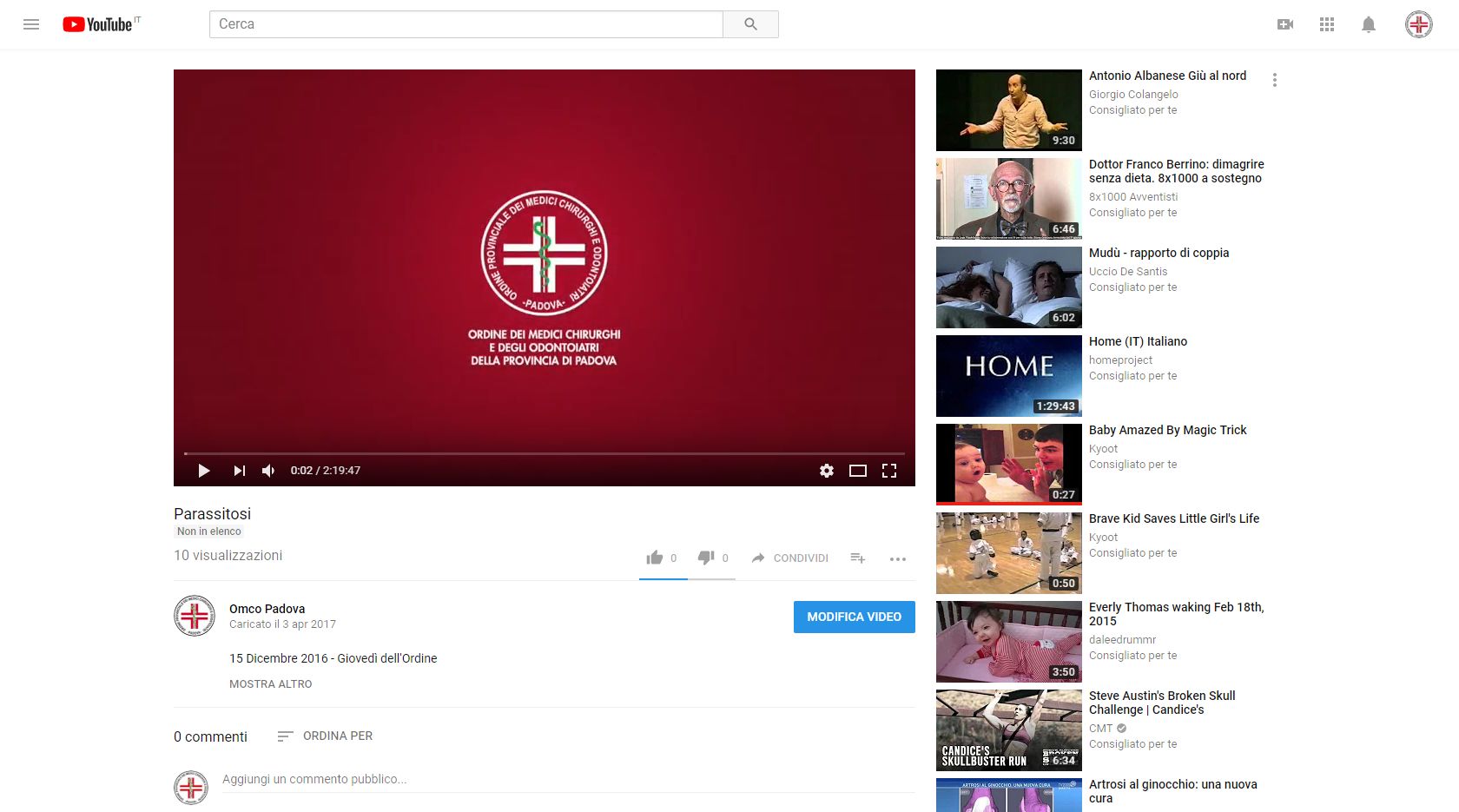Click the Cerca search field
Screen dimensions: 1459x812
click(466, 24)
